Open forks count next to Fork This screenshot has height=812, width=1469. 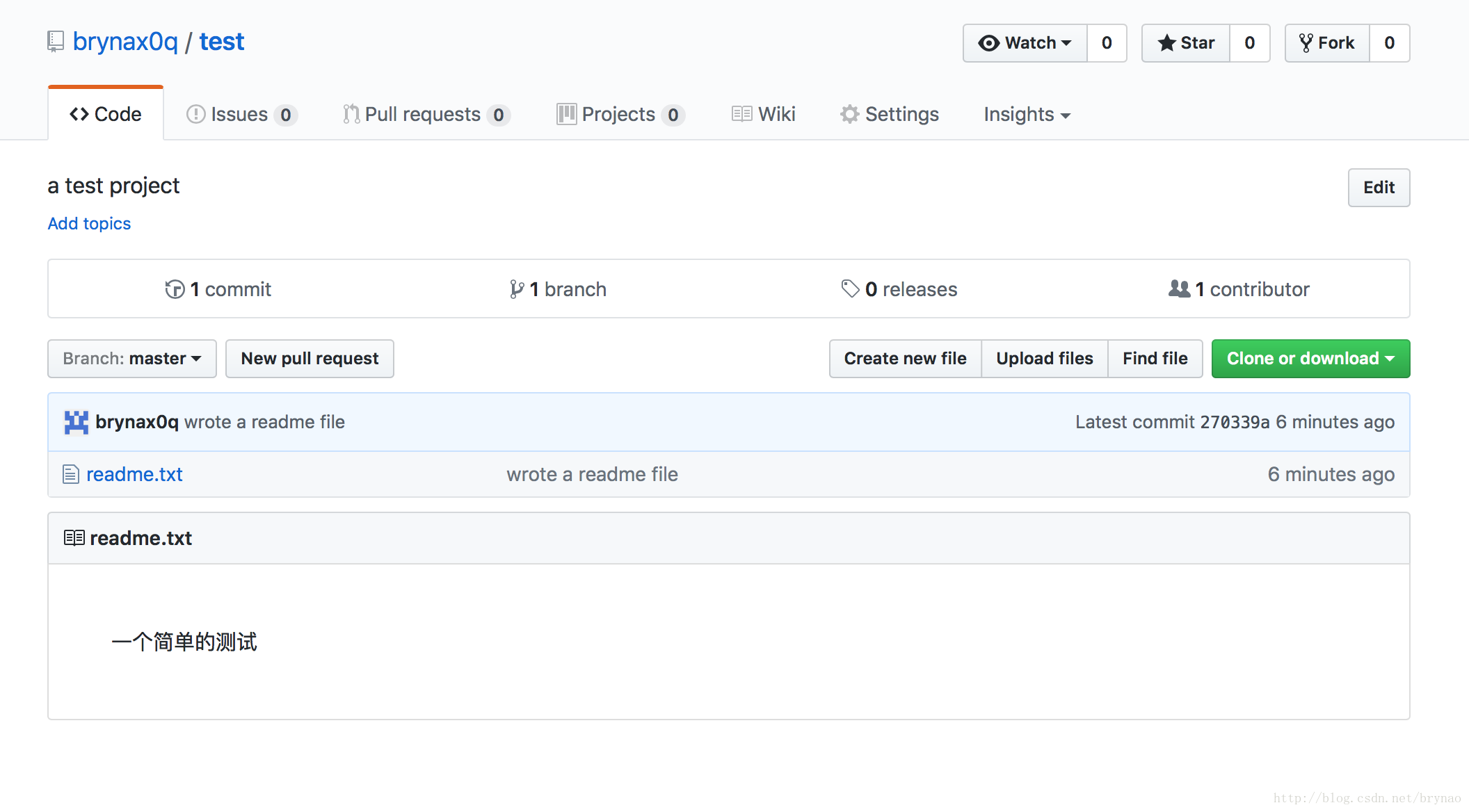click(1389, 43)
